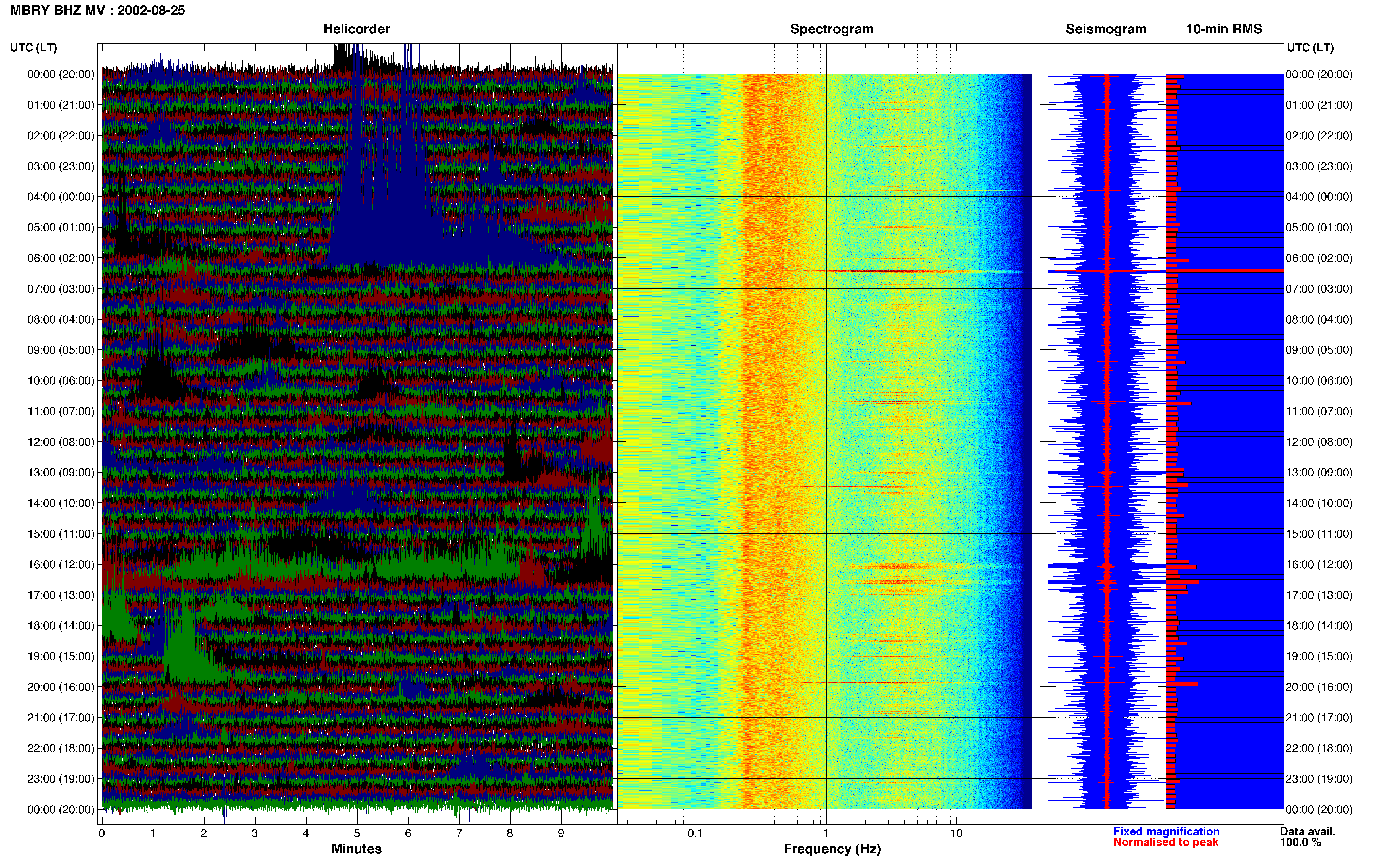
Task: Click Helicorder-side time label '20:00 (16:00)'
Action: tap(61, 687)
